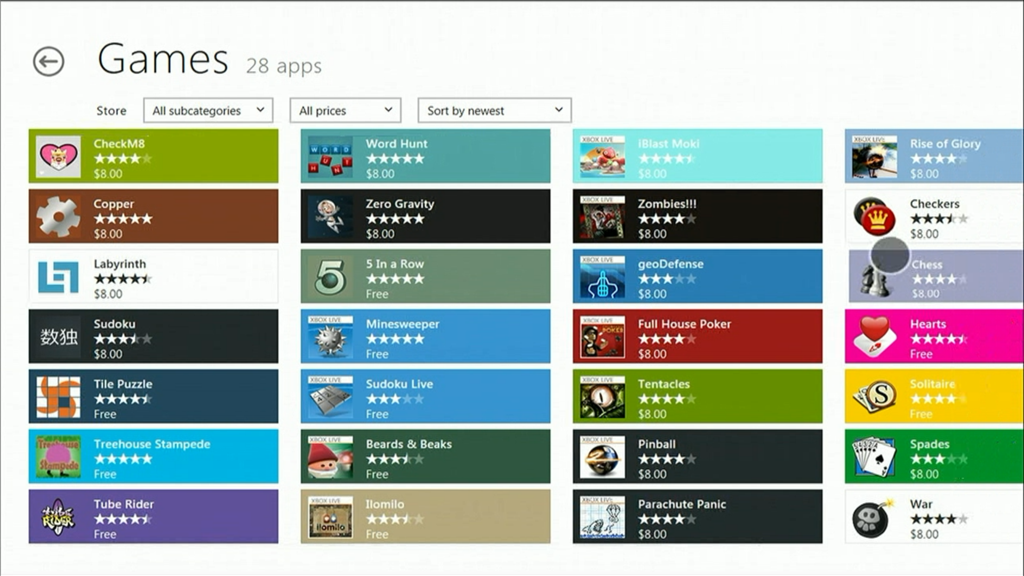Choose the Full House Poker icon
This screenshot has height=576, width=1024.
coord(602,337)
